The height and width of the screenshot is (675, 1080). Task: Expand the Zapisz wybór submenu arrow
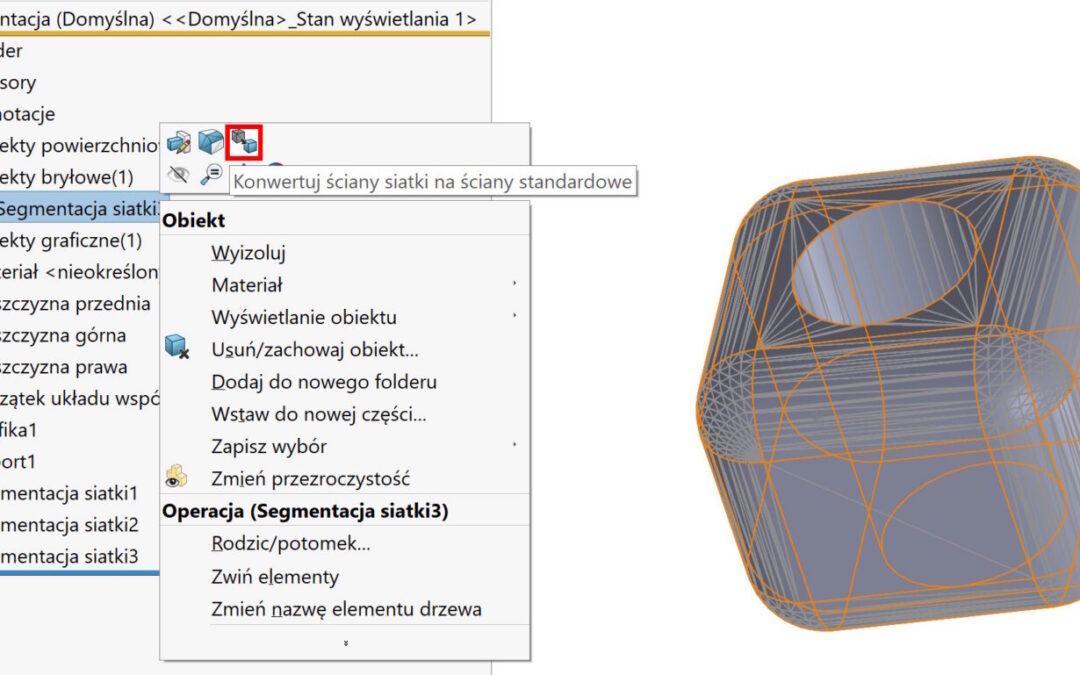coord(514,446)
